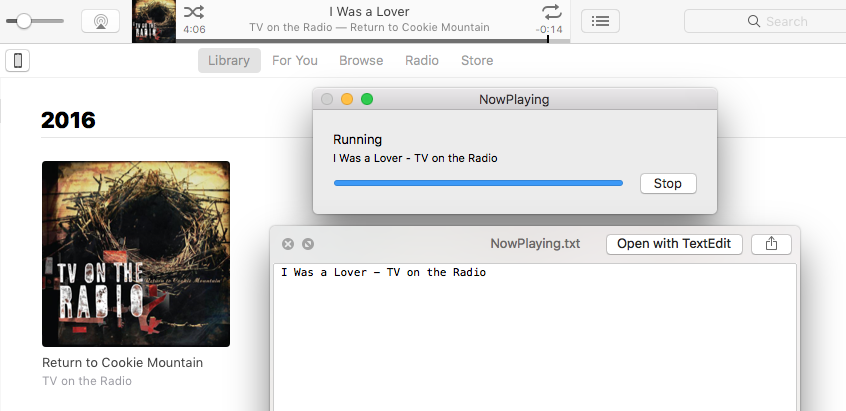Click the NowPlaying.txt title text
846x411 pixels.
click(535, 244)
